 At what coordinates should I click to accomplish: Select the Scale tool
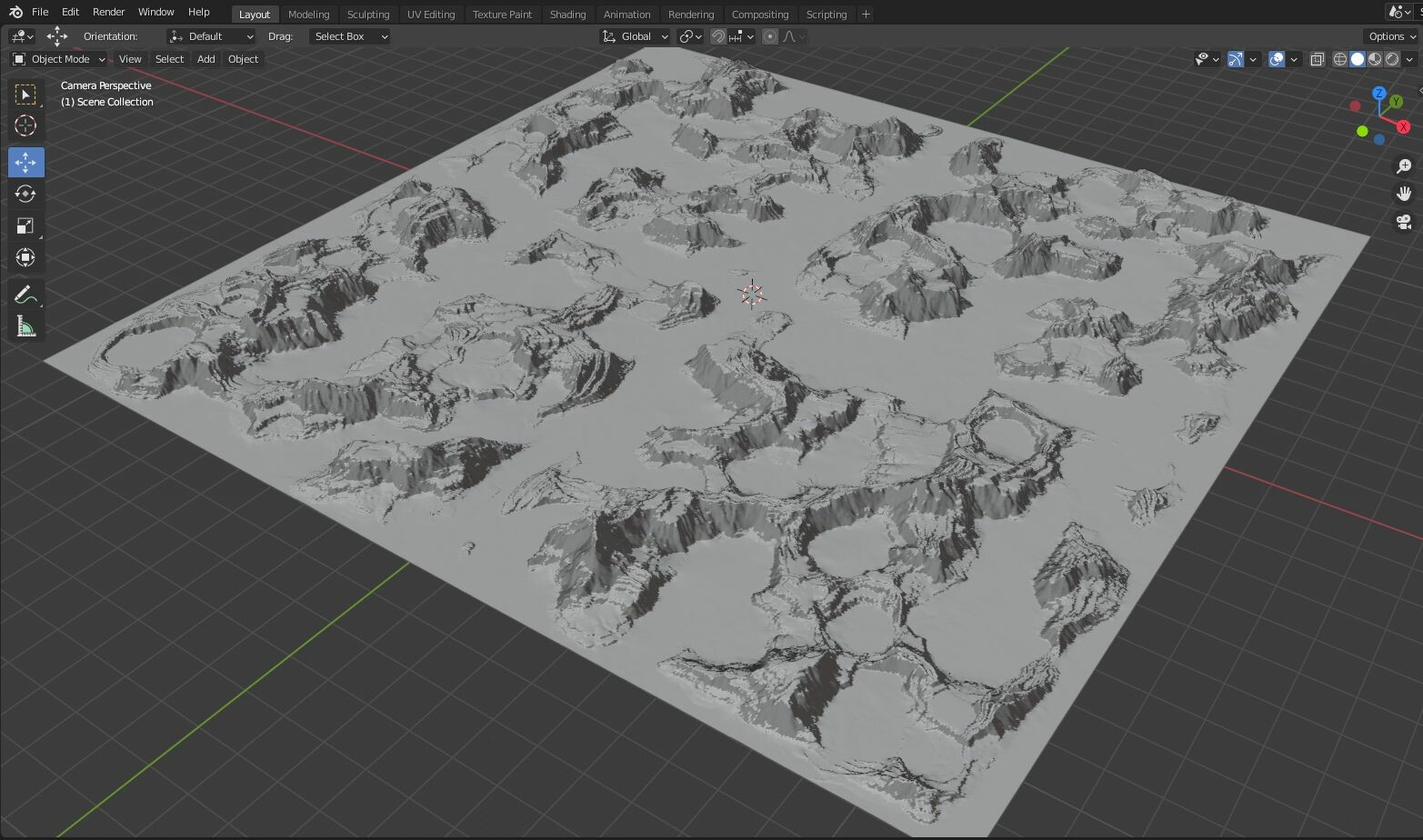(25, 225)
